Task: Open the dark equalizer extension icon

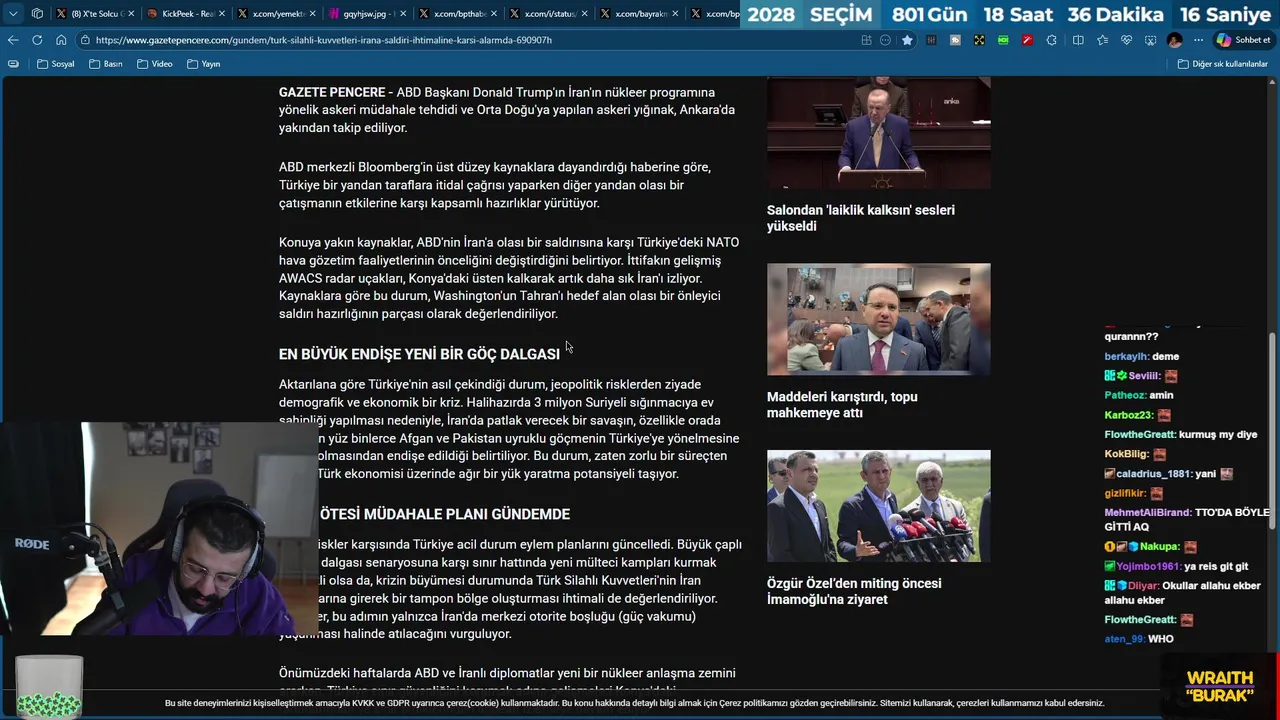Action: [x=932, y=40]
